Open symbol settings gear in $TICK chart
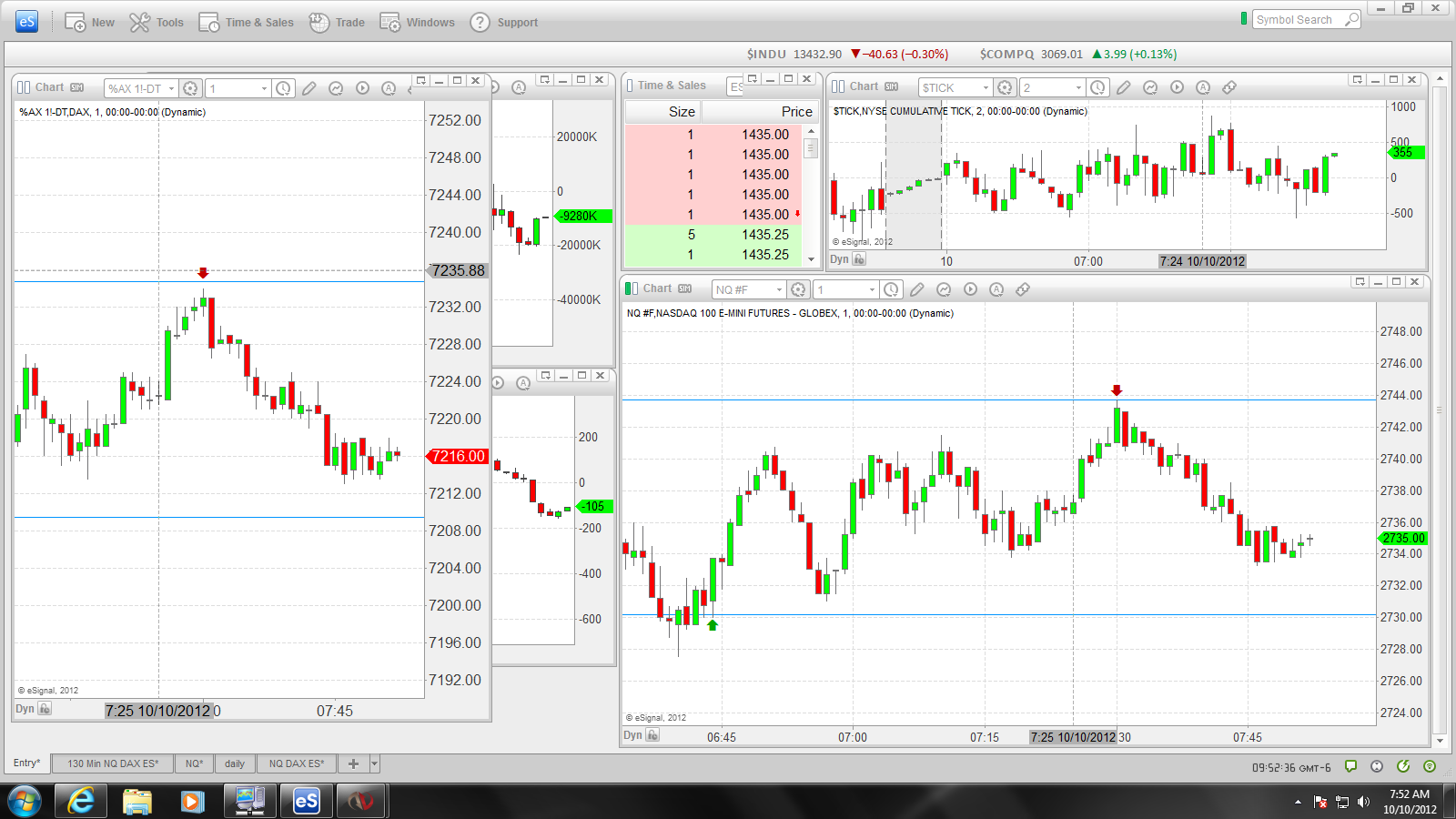 click(x=1005, y=87)
